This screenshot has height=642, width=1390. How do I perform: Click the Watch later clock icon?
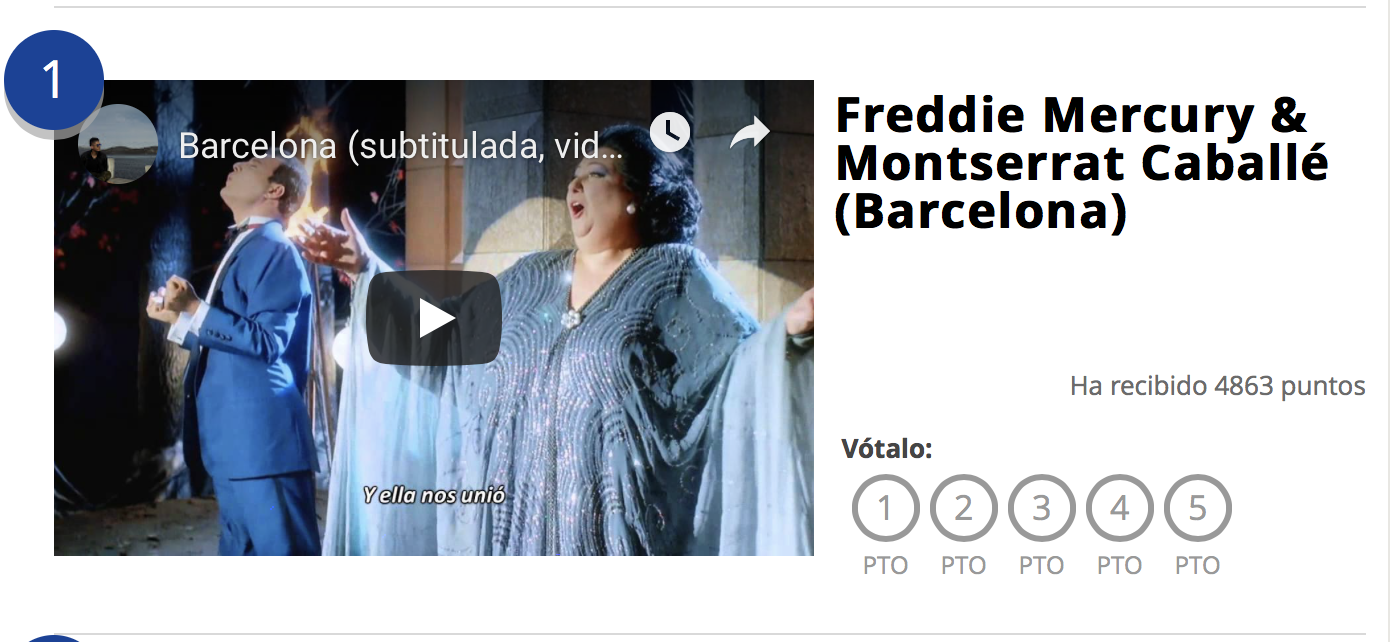(670, 132)
